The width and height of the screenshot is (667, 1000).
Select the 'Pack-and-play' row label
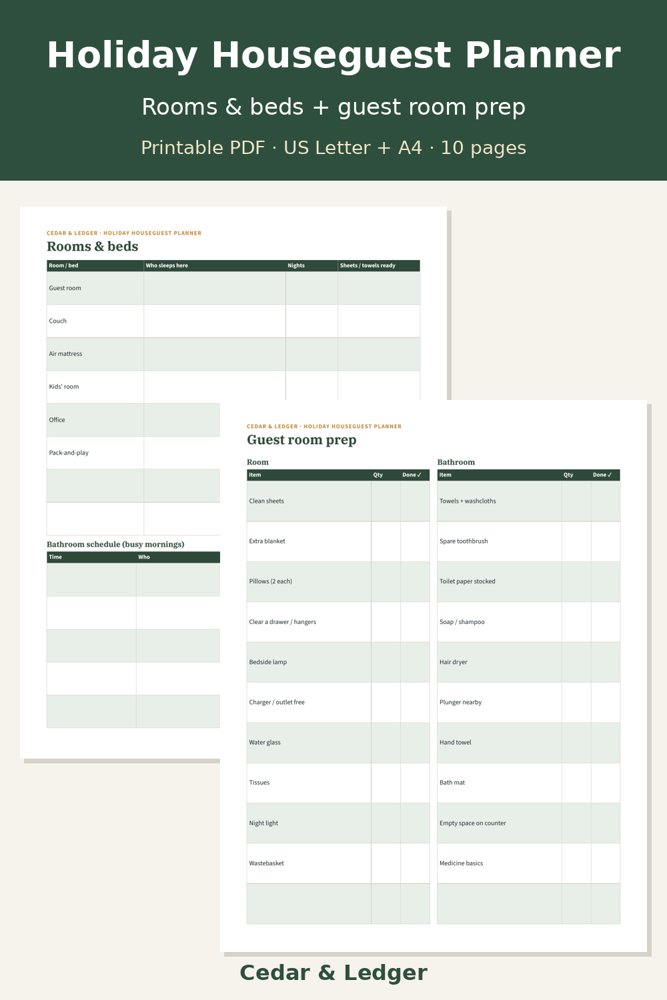click(x=69, y=453)
